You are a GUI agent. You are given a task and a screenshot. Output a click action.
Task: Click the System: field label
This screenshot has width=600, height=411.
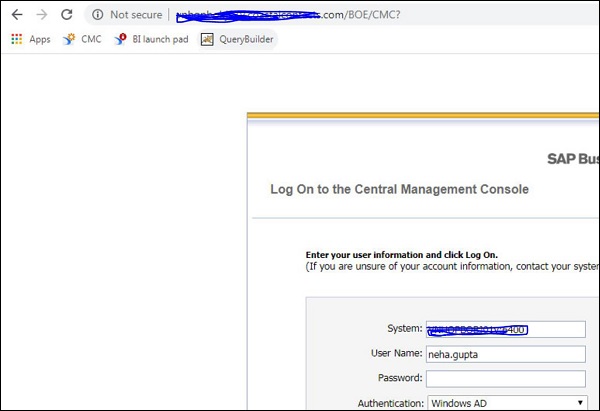click(x=403, y=329)
